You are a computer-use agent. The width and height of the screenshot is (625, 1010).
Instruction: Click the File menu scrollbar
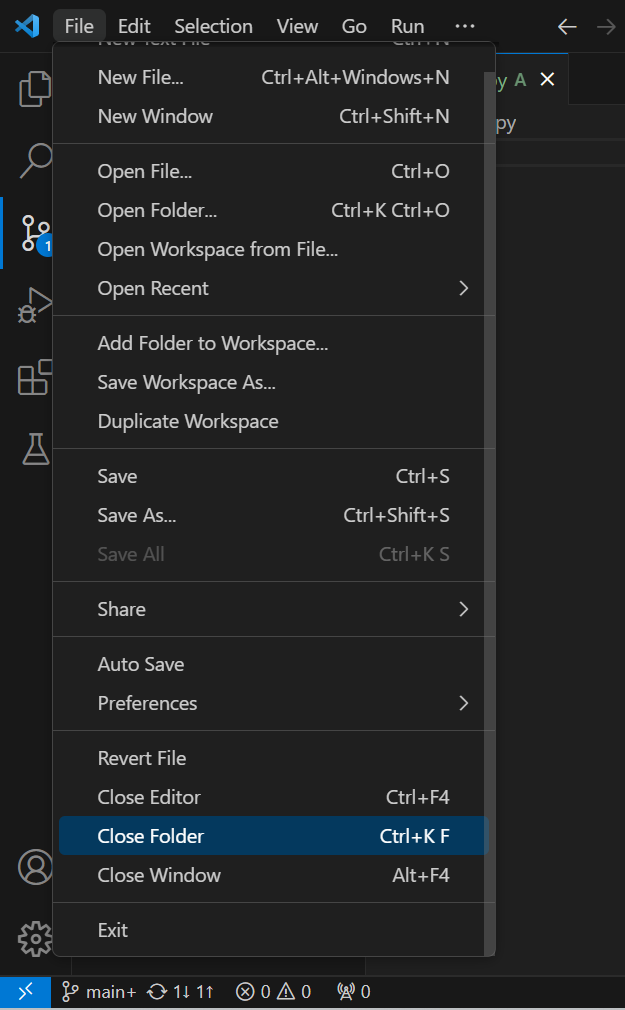(x=489, y=500)
